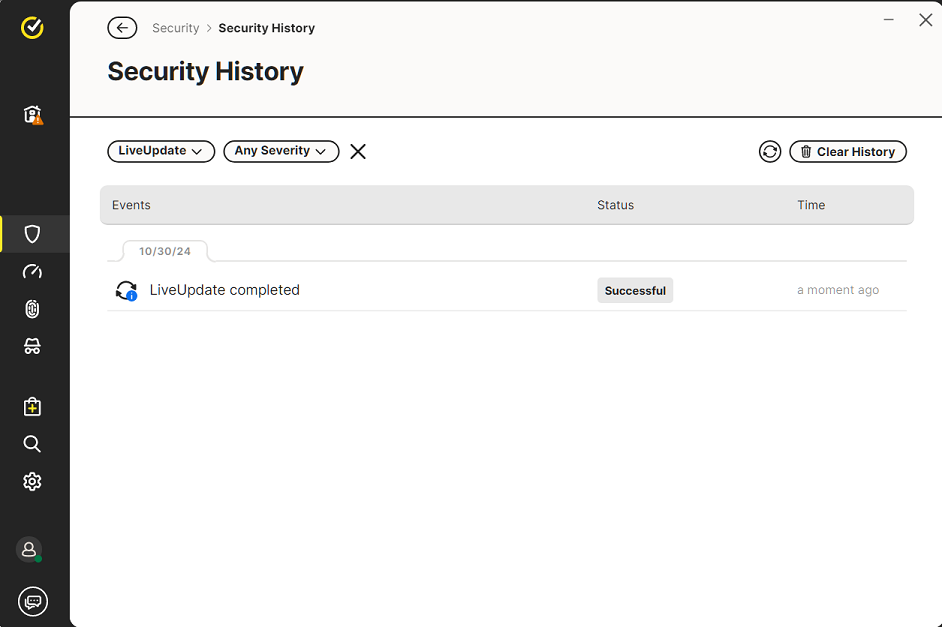Open the account profile icon

(x=29, y=549)
